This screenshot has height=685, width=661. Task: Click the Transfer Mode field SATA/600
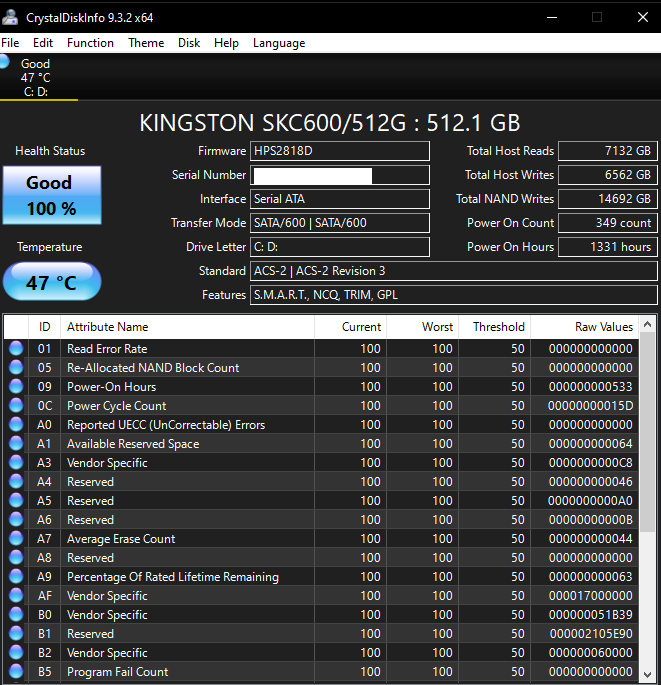339,223
